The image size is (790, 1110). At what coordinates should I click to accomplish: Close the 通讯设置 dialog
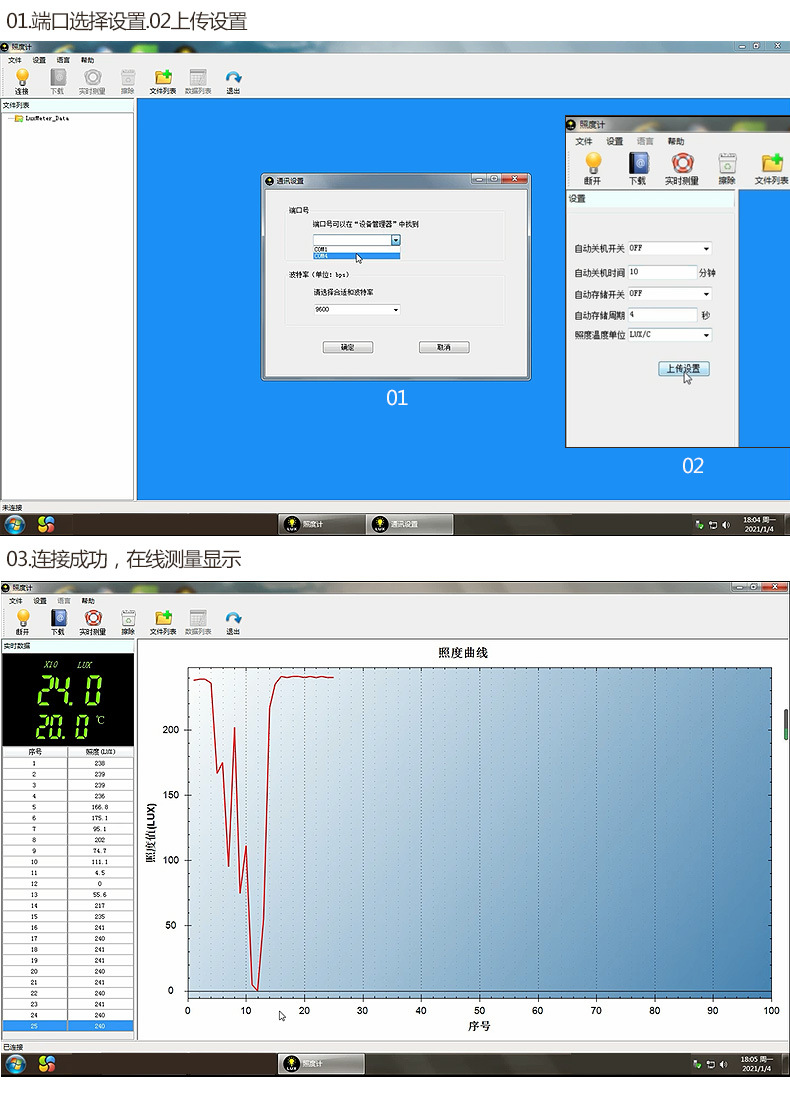point(515,179)
